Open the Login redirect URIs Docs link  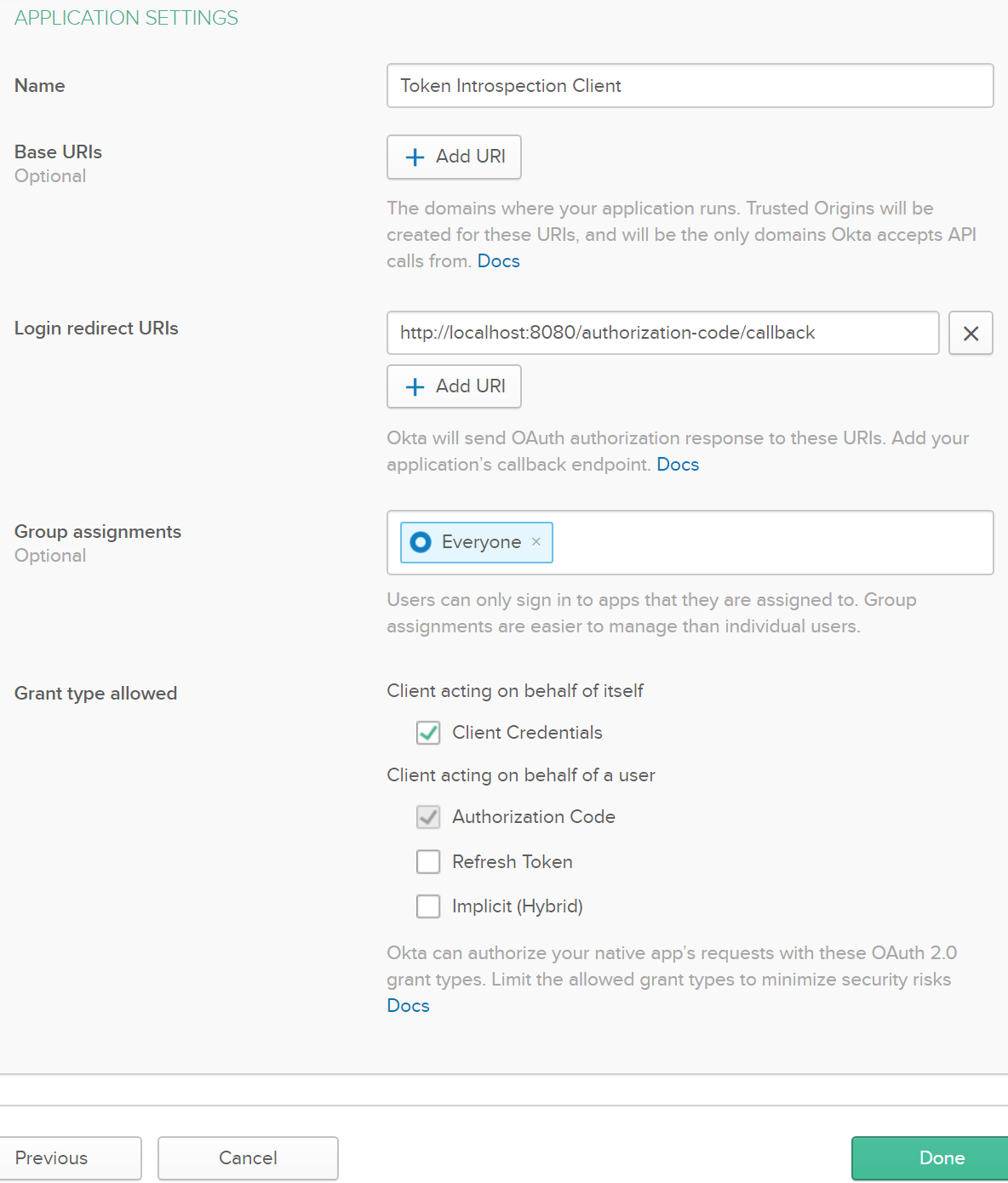[678, 465]
